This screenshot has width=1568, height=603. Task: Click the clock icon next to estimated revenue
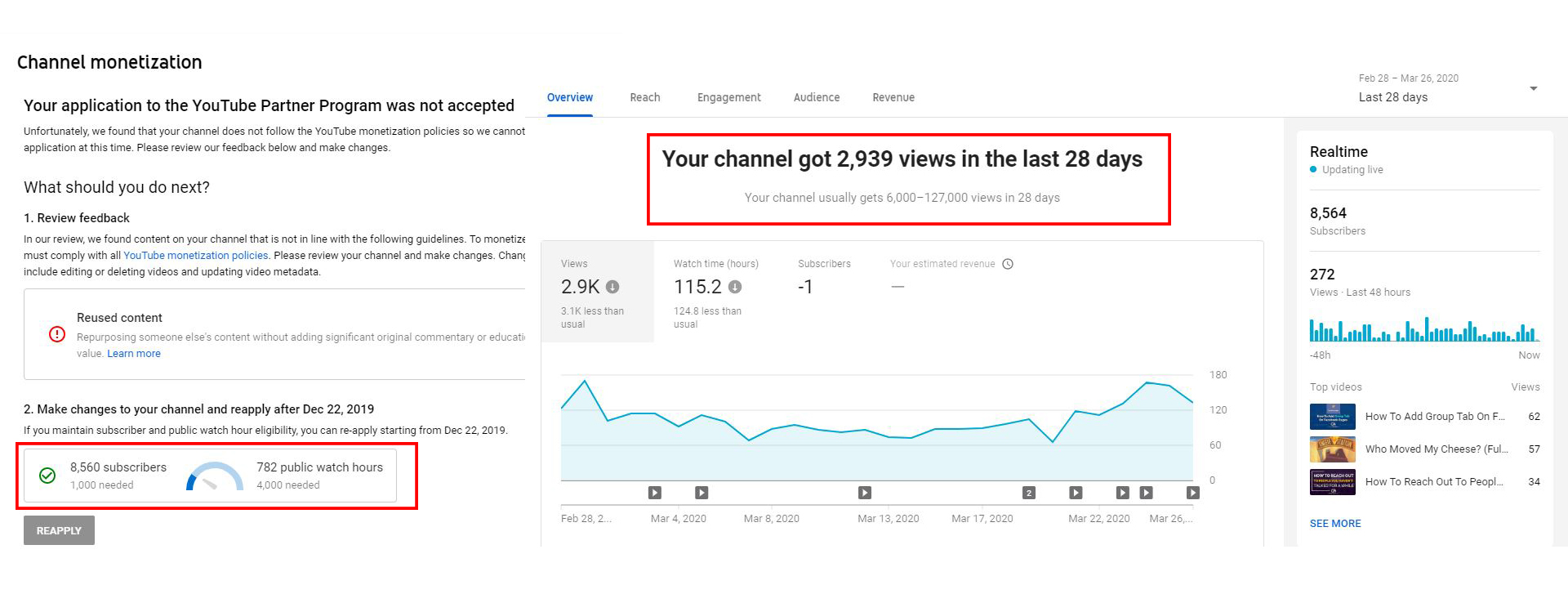[x=1008, y=264]
